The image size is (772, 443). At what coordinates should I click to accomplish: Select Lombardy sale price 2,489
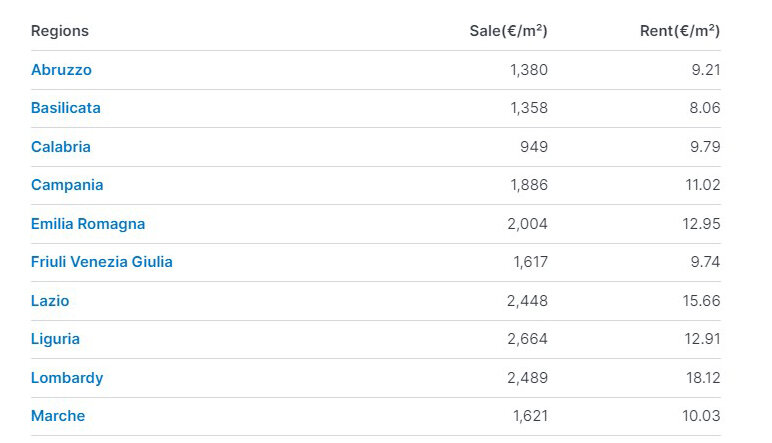(527, 378)
